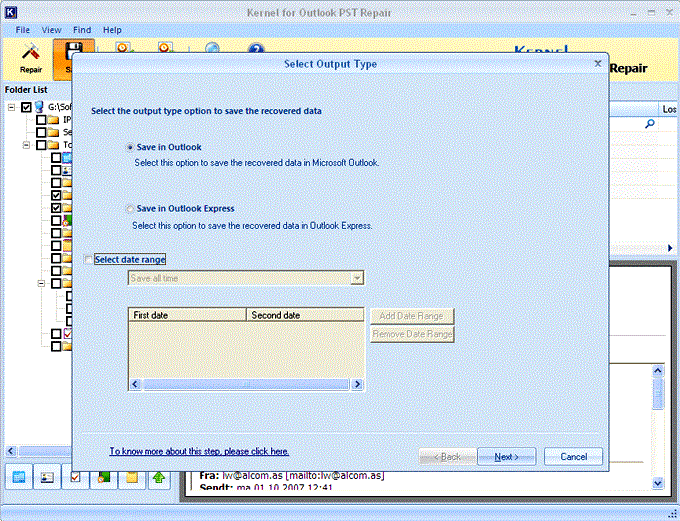Check the calendar folder checkbox in tree
680x521 pixels.
point(56,157)
